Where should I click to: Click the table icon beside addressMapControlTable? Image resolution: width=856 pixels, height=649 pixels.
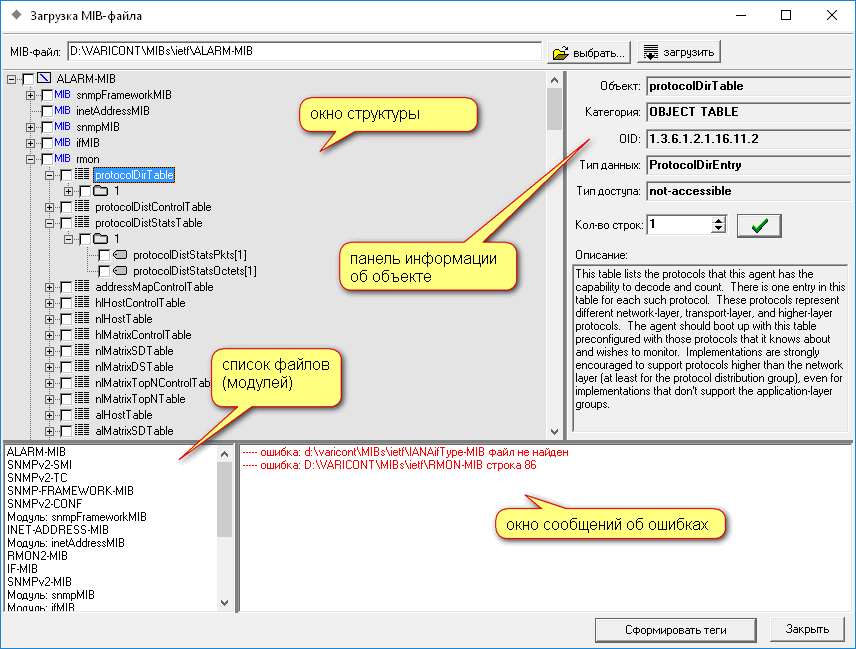pyautogui.click(x=82, y=287)
